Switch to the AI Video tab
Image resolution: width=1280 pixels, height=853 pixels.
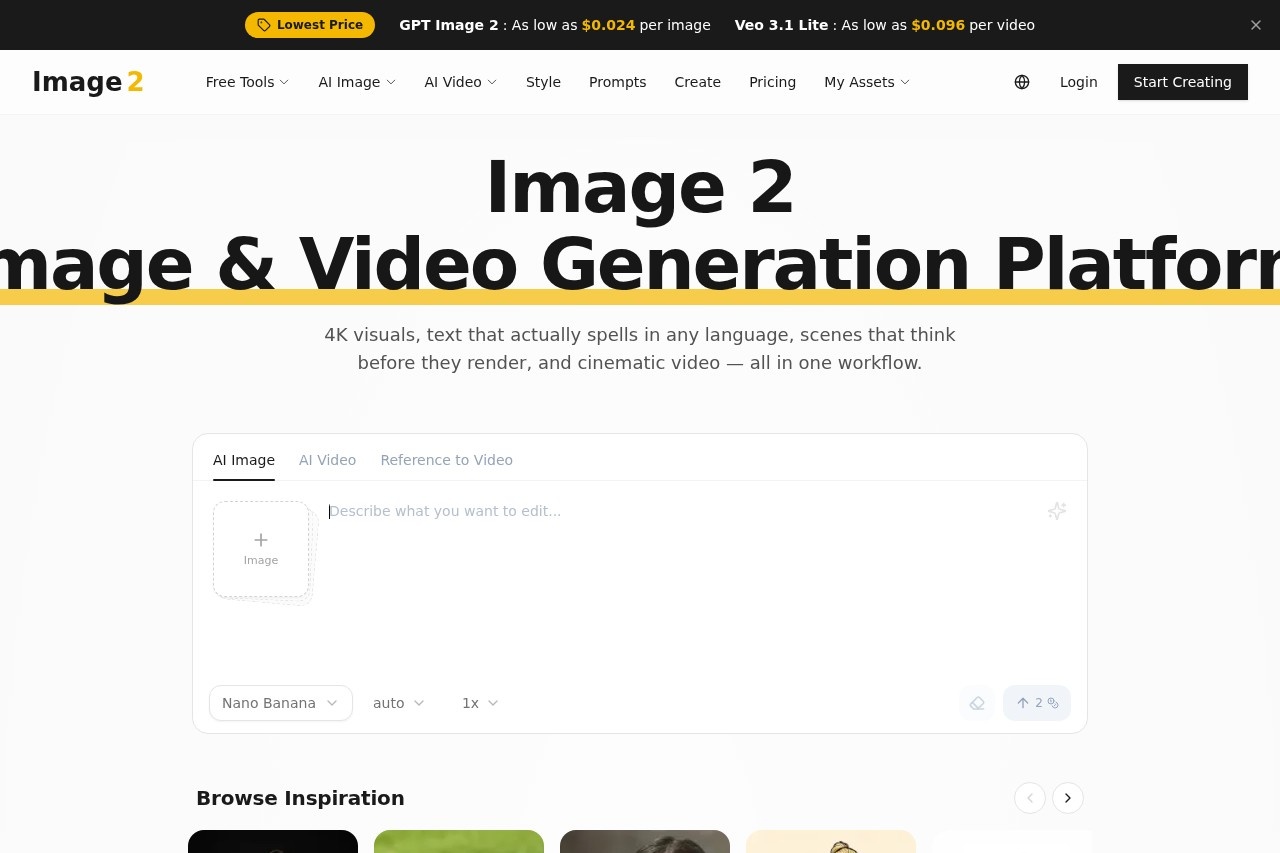pyautogui.click(x=327, y=460)
